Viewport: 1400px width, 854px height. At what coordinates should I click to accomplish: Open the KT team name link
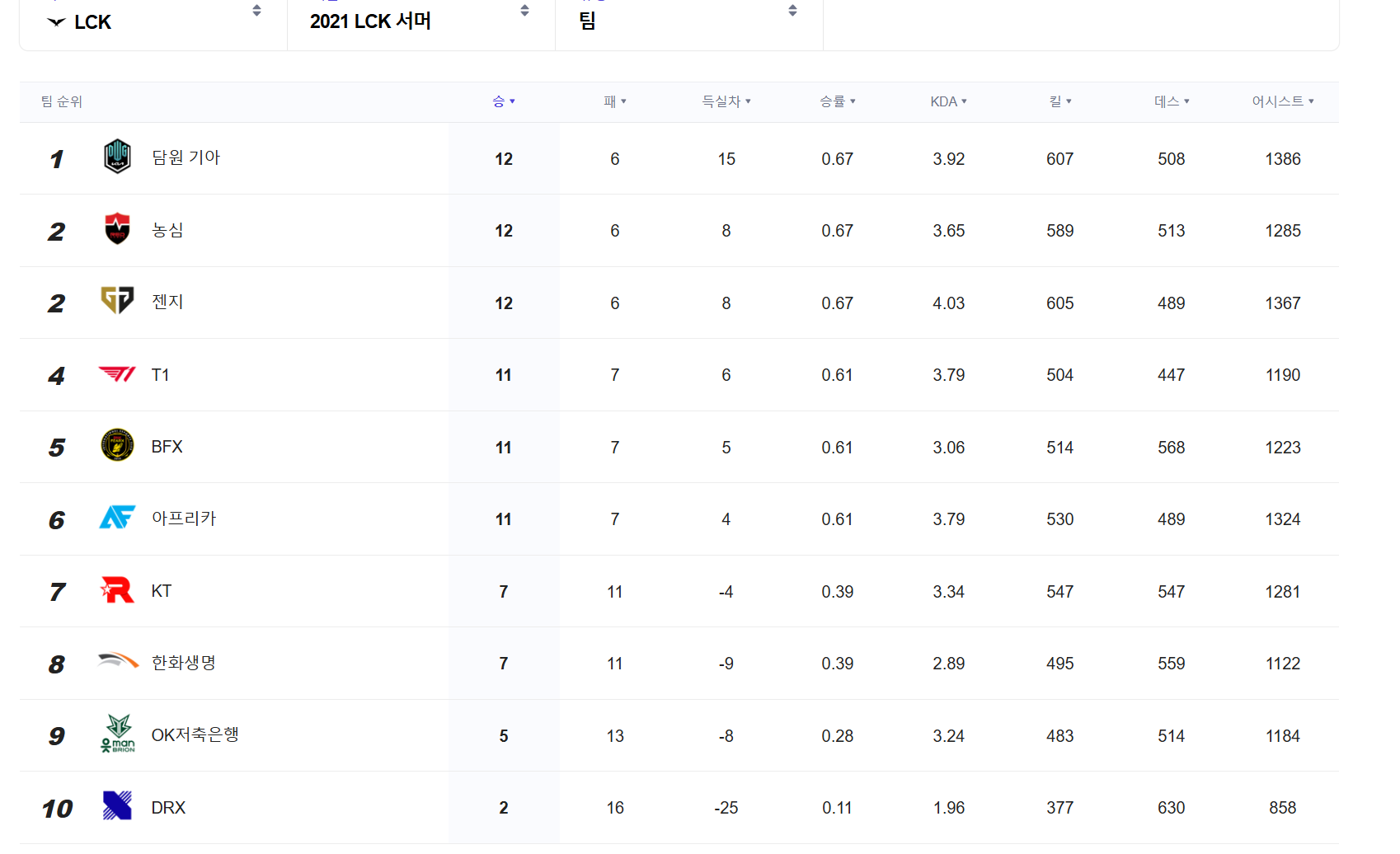point(161,591)
